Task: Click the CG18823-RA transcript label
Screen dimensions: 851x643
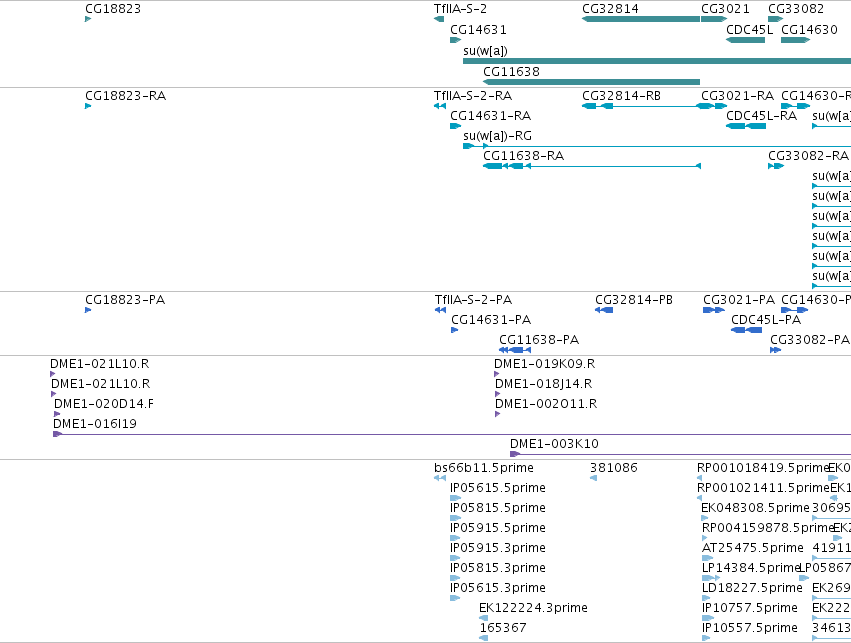Action: [x=125, y=96]
